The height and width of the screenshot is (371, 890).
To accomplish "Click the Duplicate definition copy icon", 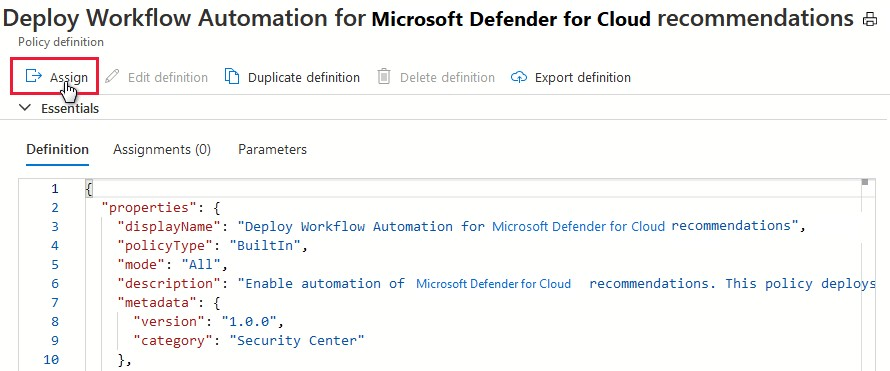I will click(x=232, y=76).
